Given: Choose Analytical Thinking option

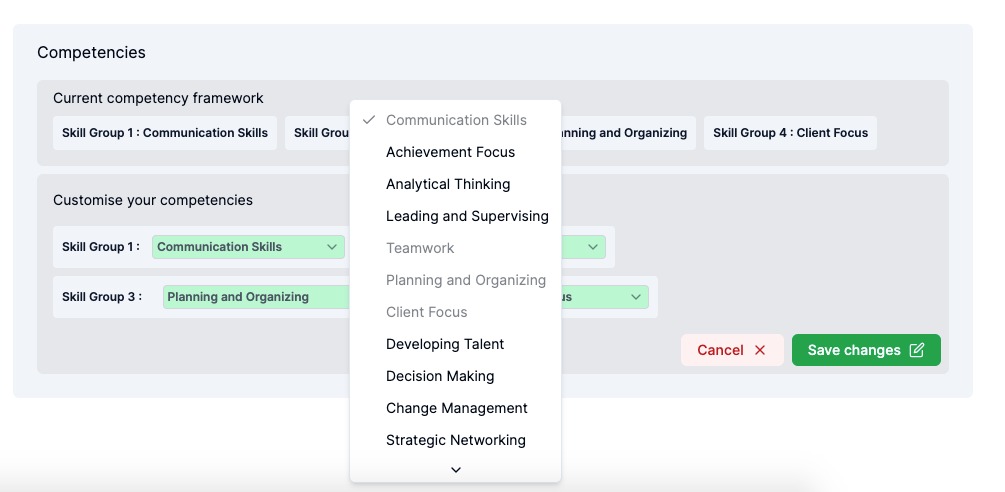Looking at the screenshot, I should click(x=448, y=184).
